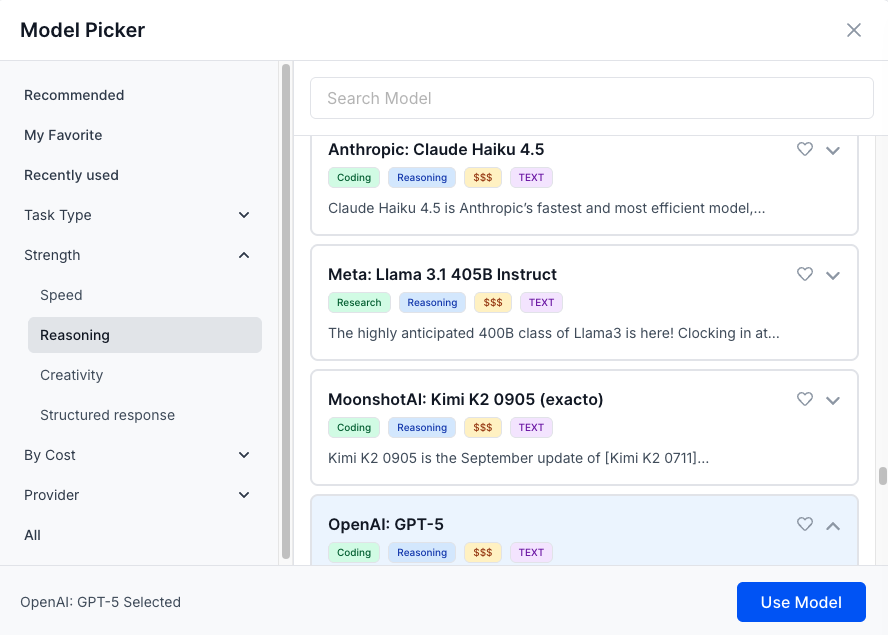Click the Use Model button

(x=801, y=602)
